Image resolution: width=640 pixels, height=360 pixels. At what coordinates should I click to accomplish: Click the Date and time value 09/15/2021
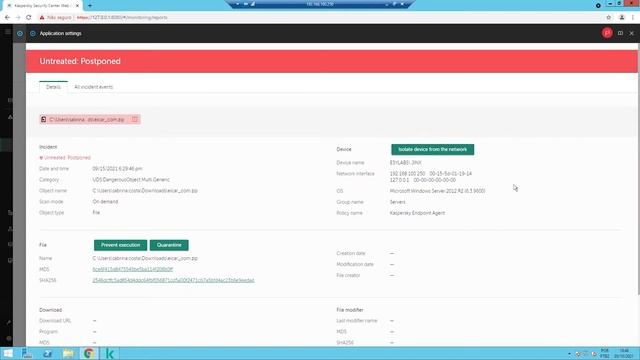(117, 169)
